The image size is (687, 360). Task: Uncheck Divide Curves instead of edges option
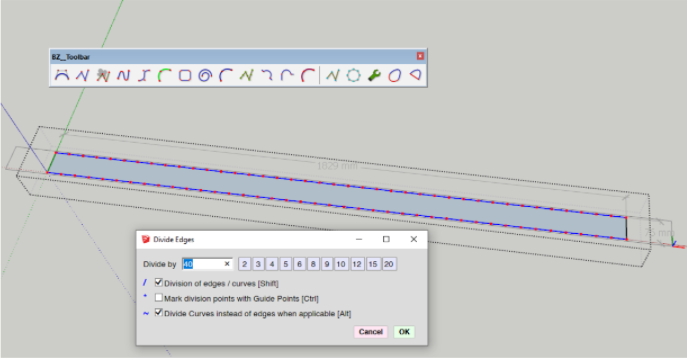(x=159, y=313)
